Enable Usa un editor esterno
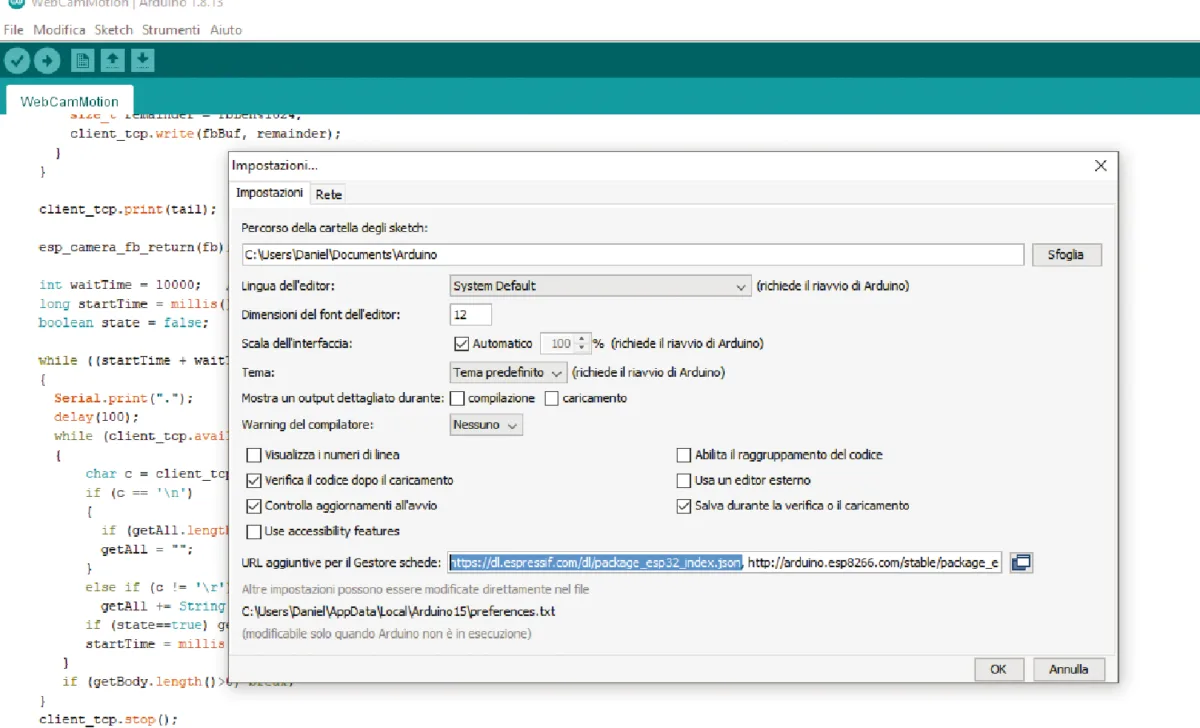Screen dimensions: 1200x728 tap(685, 480)
